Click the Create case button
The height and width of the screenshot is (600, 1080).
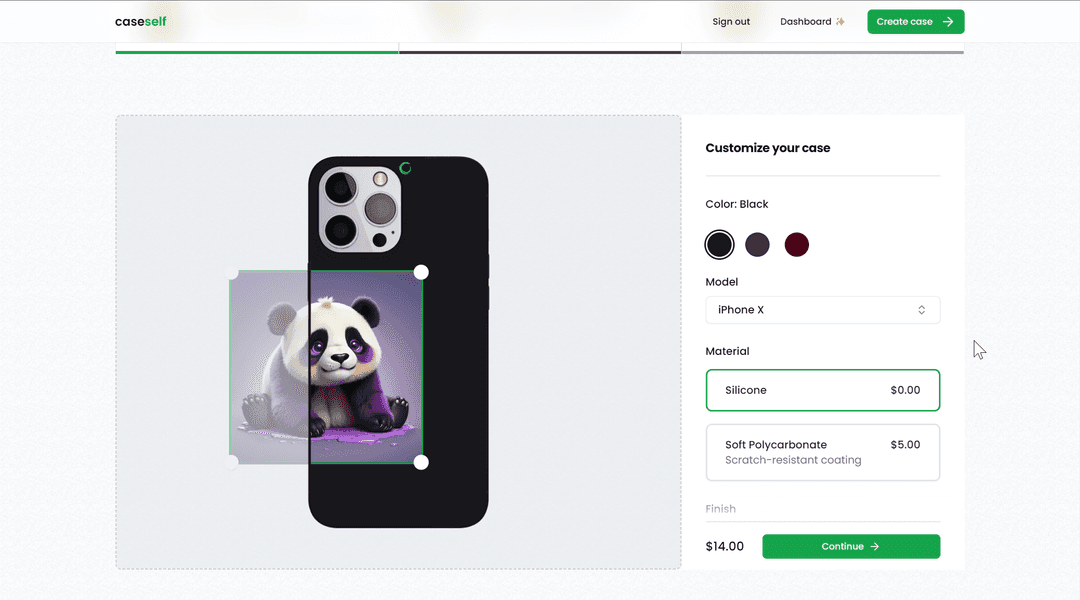915,22
